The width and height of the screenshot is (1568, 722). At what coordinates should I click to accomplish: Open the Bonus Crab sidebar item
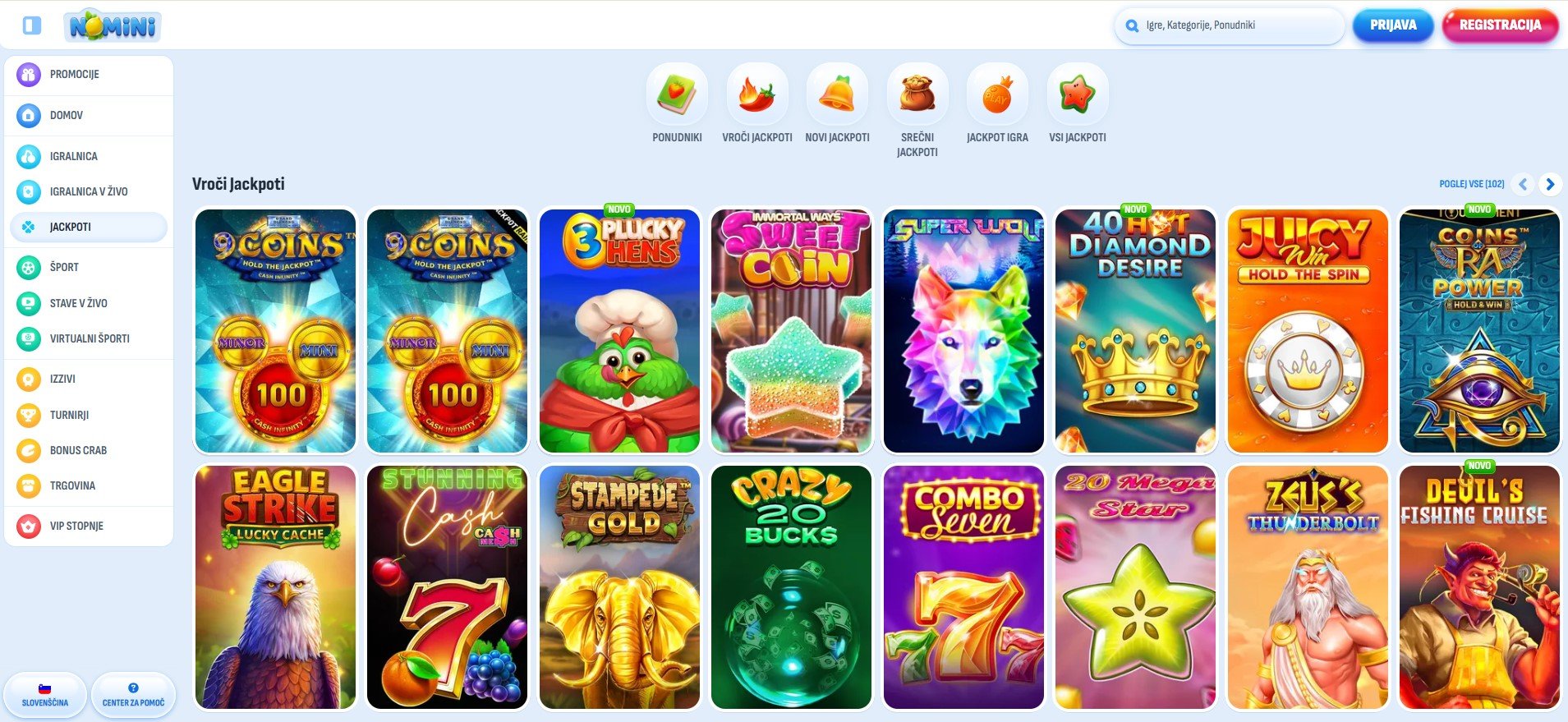click(89, 450)
